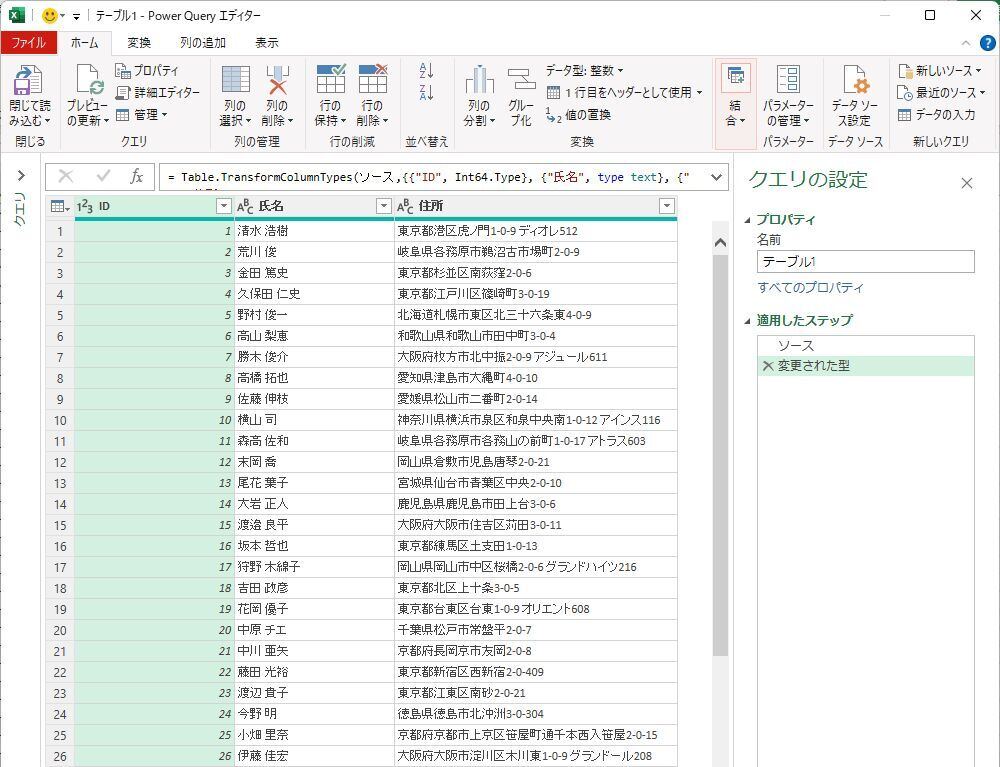
Task: Open the 詳細エディター advanced editor
Action: pos(158,92)
